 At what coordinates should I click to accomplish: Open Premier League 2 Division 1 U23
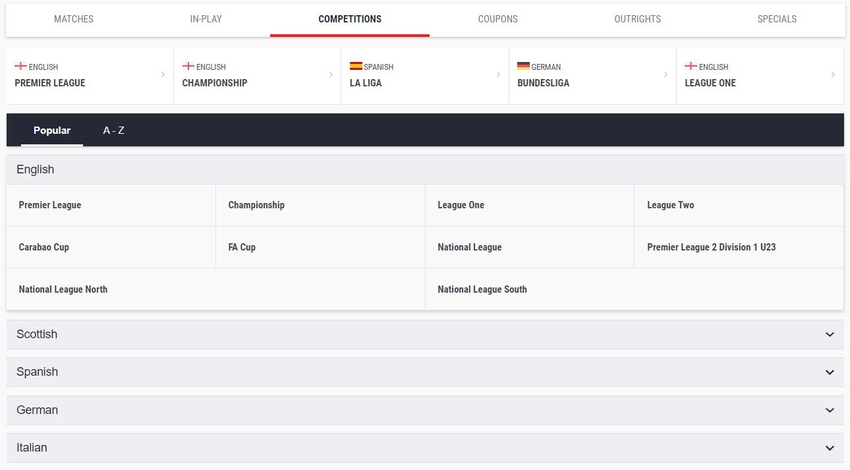739,247
